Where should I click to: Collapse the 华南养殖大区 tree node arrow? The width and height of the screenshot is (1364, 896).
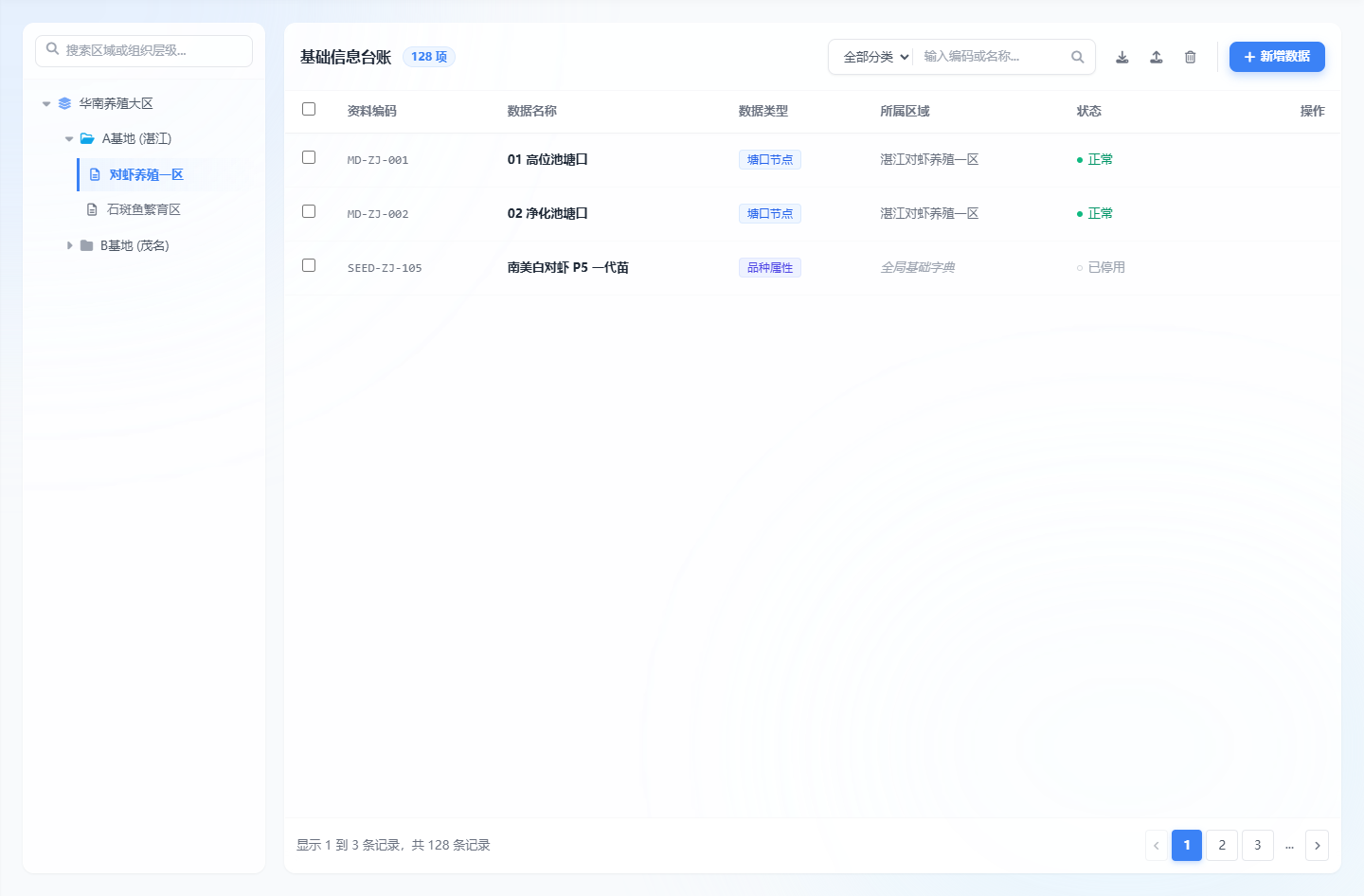pyautogui.click(x=46, y=103)
